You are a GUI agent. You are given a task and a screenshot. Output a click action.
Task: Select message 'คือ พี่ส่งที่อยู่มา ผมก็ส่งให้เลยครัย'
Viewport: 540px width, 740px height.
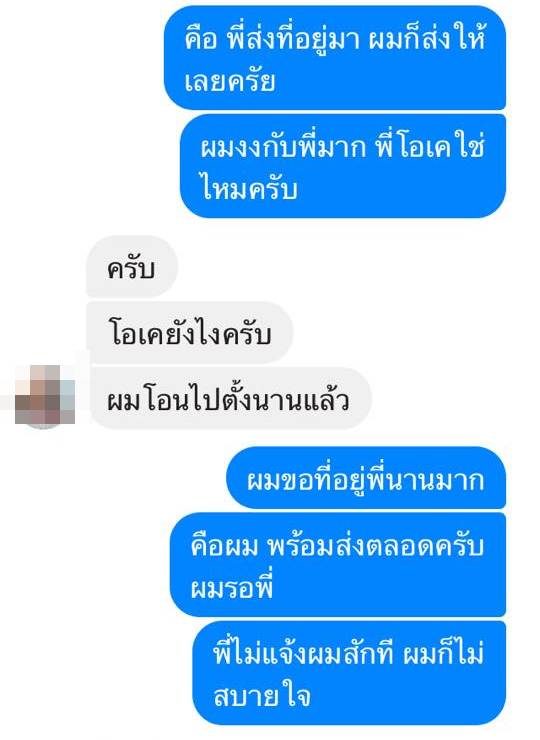click(335, 58)
